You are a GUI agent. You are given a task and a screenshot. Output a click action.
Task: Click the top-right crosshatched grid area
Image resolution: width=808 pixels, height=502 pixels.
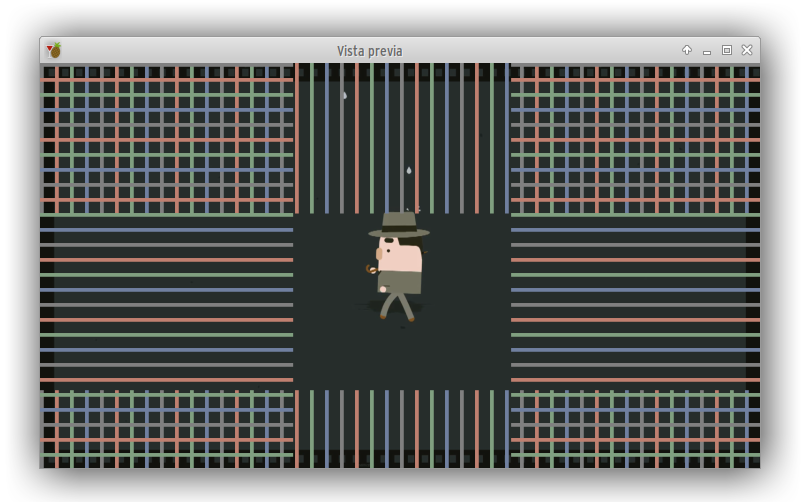coord(634,139)
